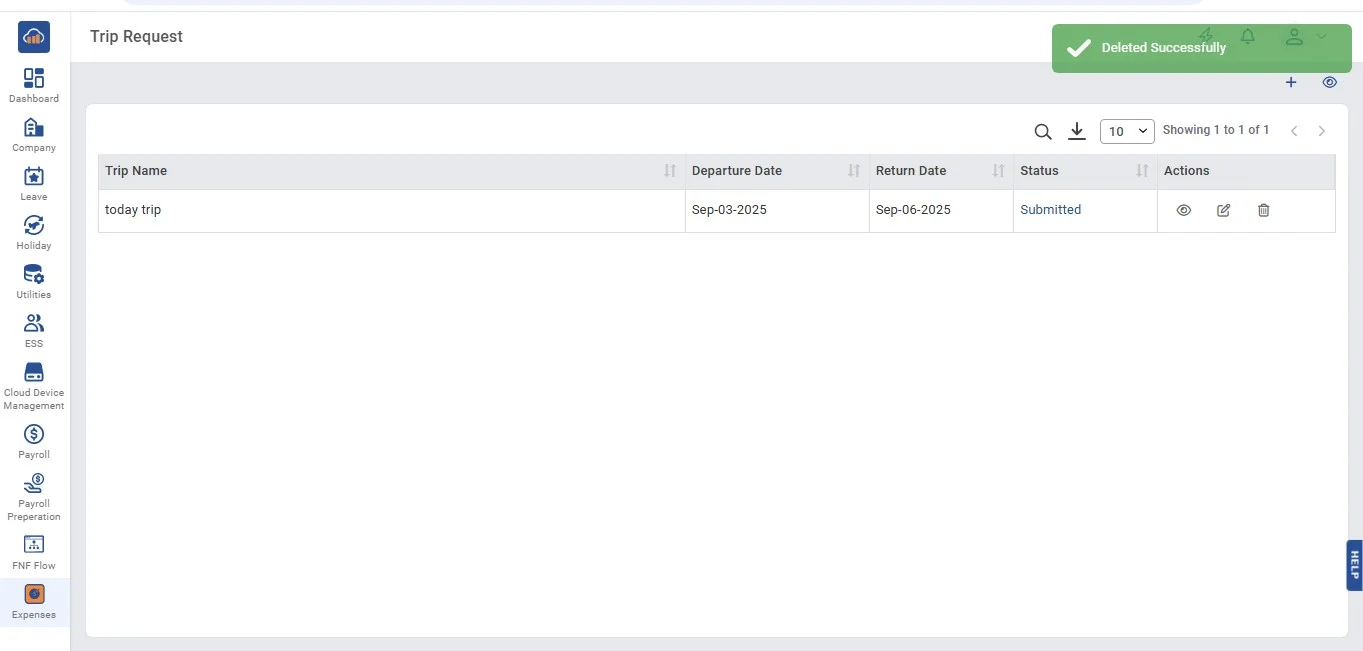
Task: Toggle the eye icon below the profile
Action: pos(1329,83)
